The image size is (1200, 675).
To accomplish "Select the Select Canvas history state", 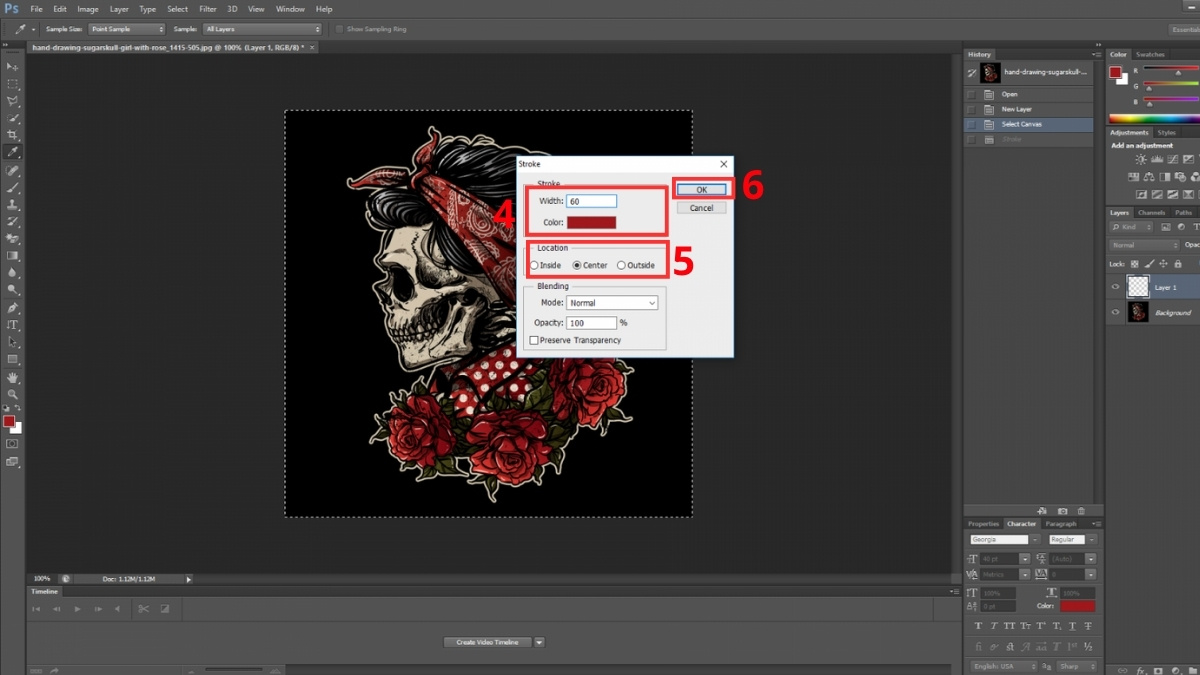I will 1030,124.
